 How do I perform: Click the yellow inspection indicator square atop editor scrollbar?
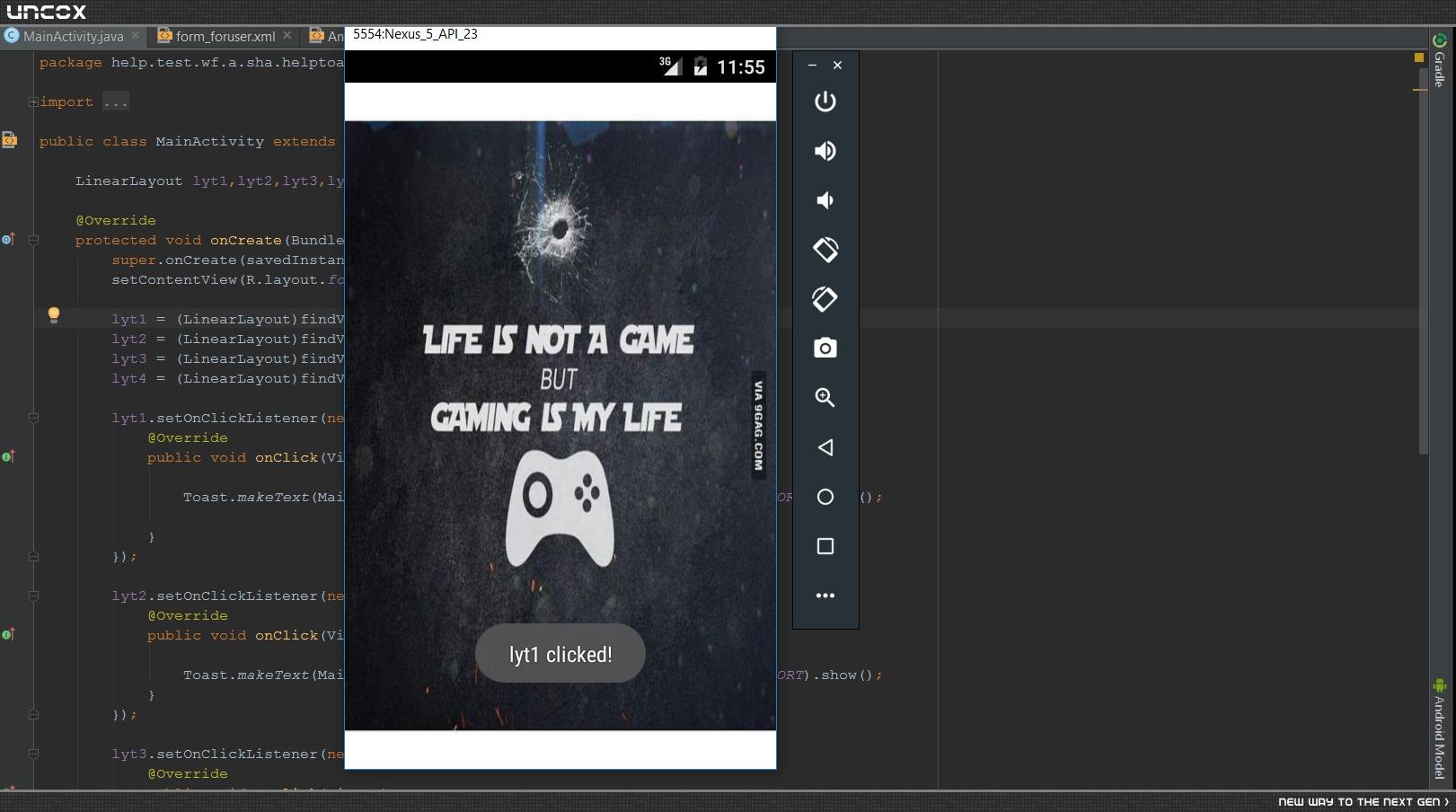tap(1419, 57)
